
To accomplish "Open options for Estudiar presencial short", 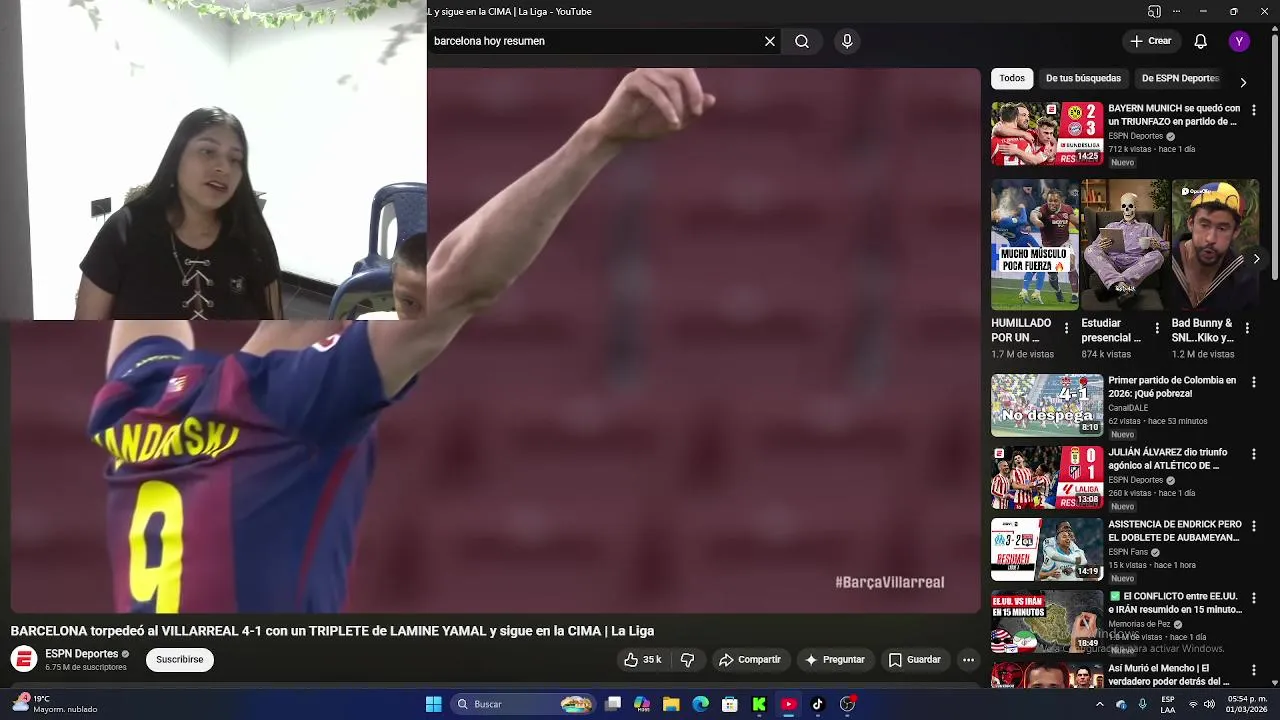I will (x=1157, y=328).
